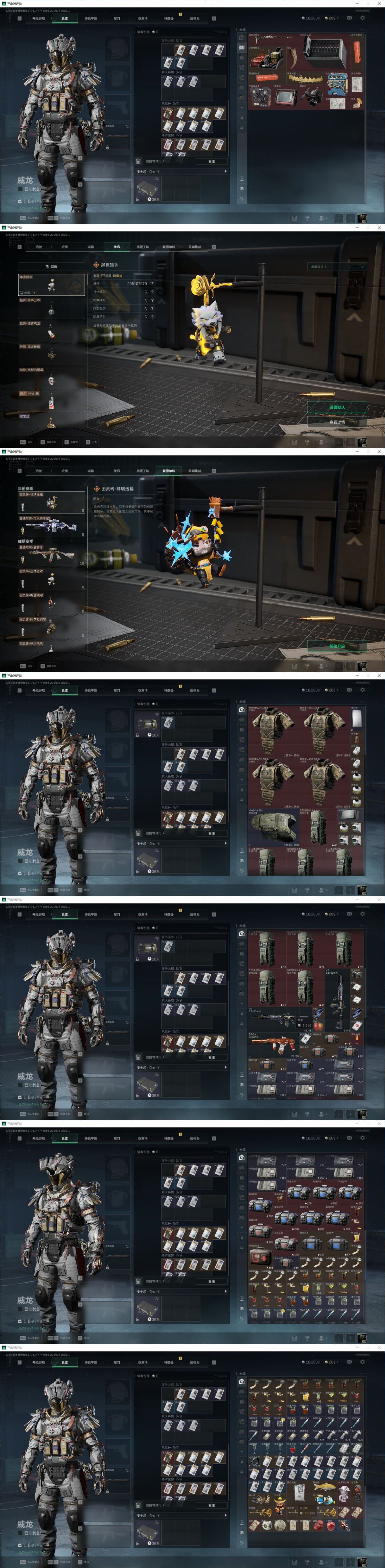The image size is (385, 1568).
Task: Select the golden laurel crown item in topmost warehouse
Action: [306, 79]
